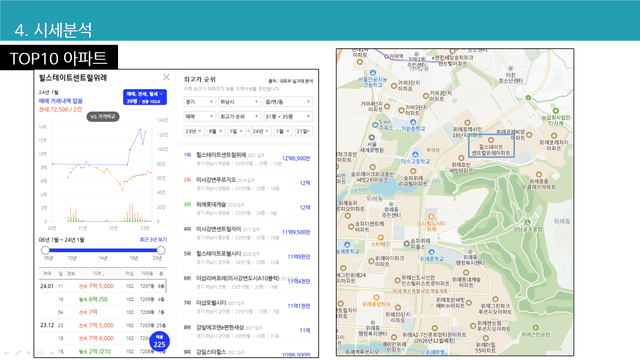Open the 매매 transaction type dropdown

200,117
